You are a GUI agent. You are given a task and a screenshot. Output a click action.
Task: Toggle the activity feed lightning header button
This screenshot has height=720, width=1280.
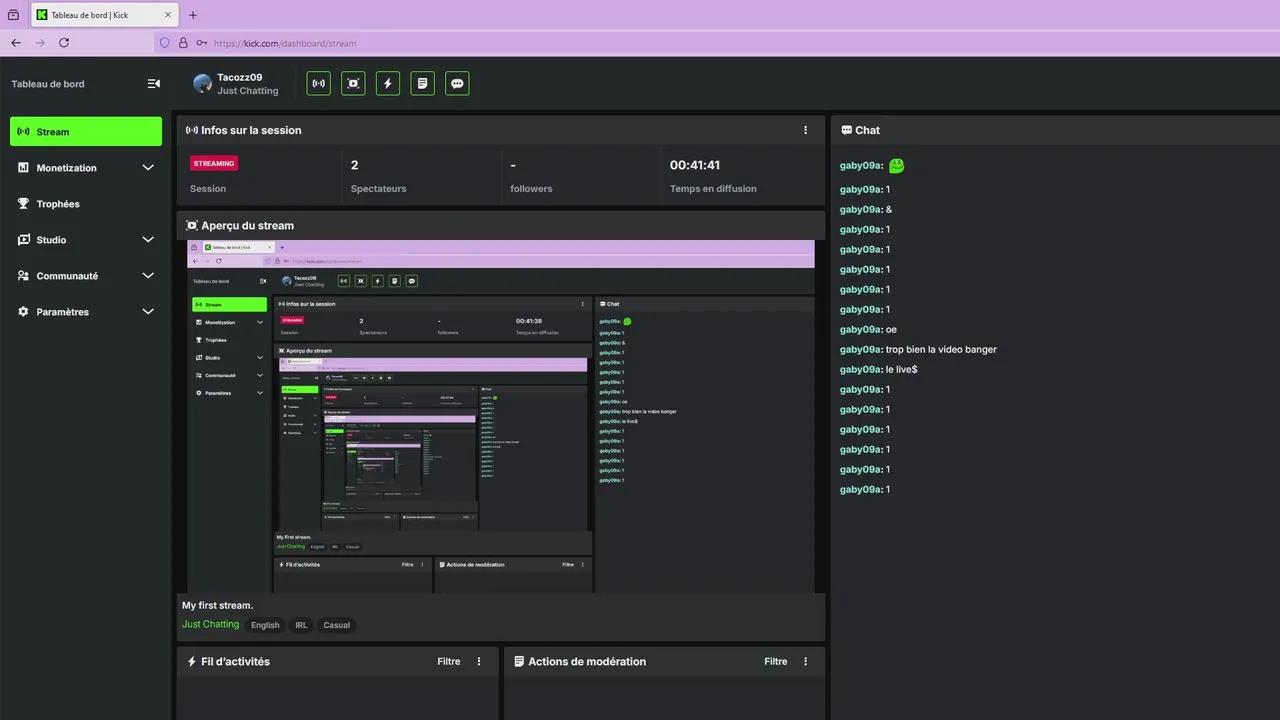tap(388, 84)
